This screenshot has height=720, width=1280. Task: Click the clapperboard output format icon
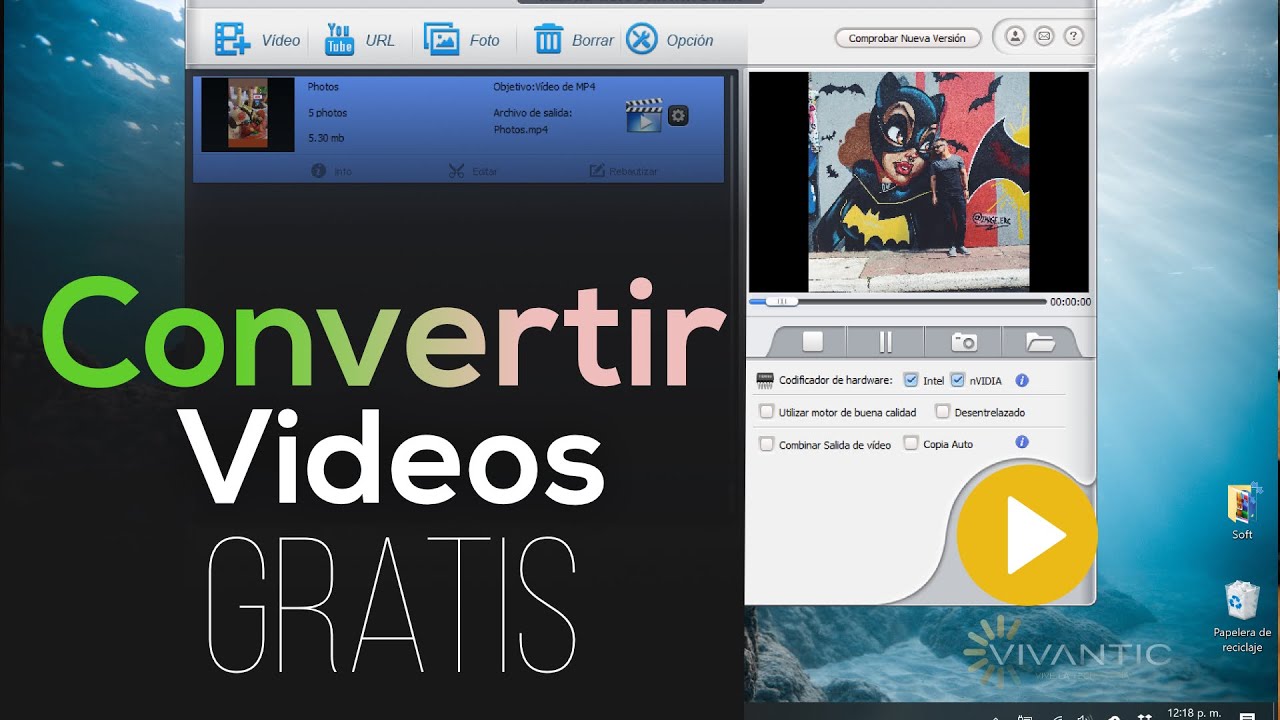(644, 116)
